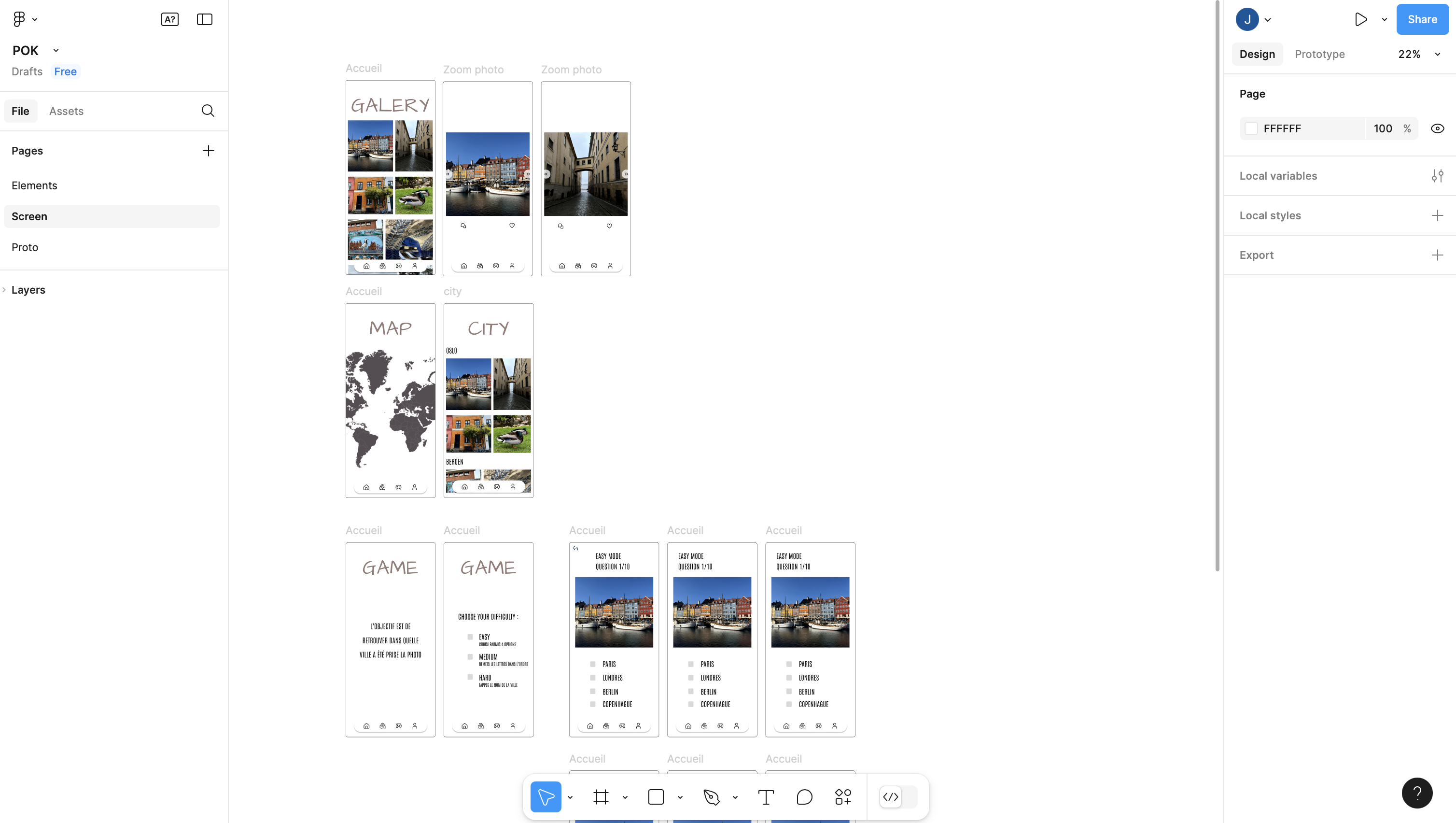Select the Rectangle shape tool

656,797
